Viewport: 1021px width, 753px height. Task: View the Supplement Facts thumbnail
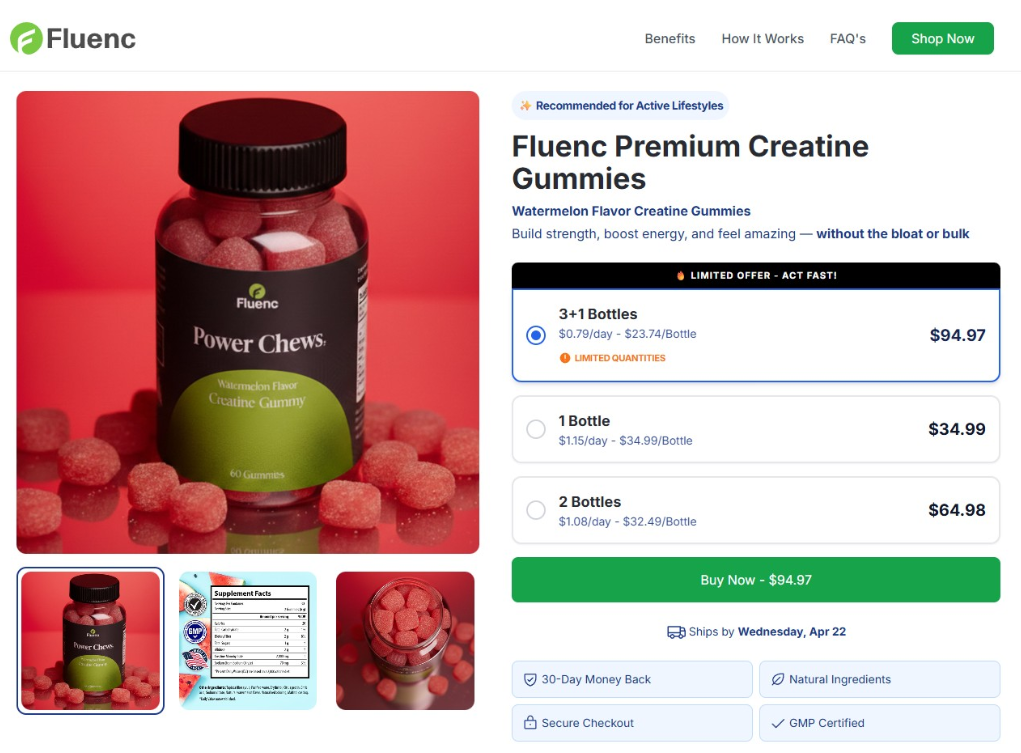247,640
